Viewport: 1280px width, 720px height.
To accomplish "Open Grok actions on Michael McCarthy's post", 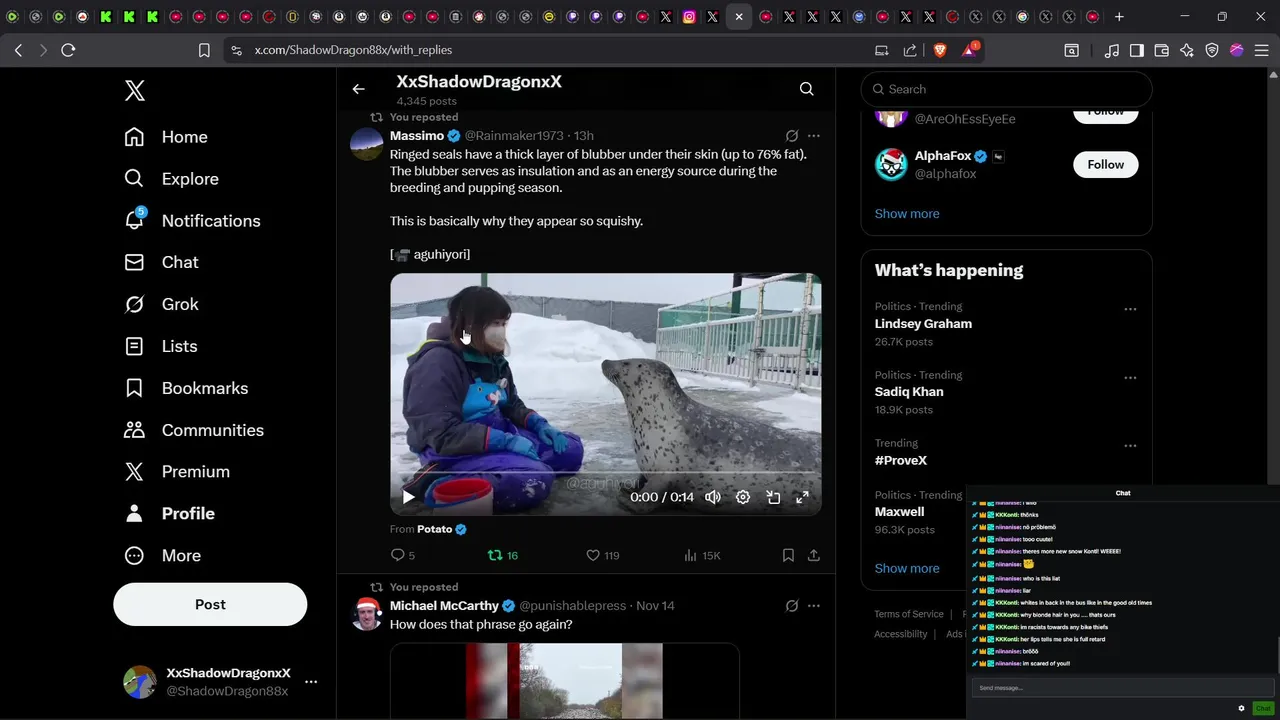I will tap(792, 606).
